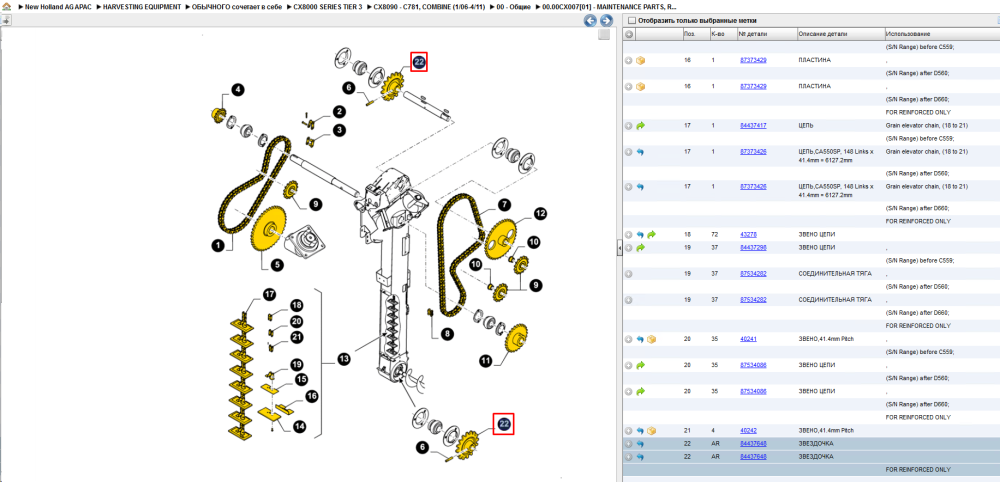The image size is (1000, 482).
Task: Select callout 7 on the right chain
Action: coord(504,205)
